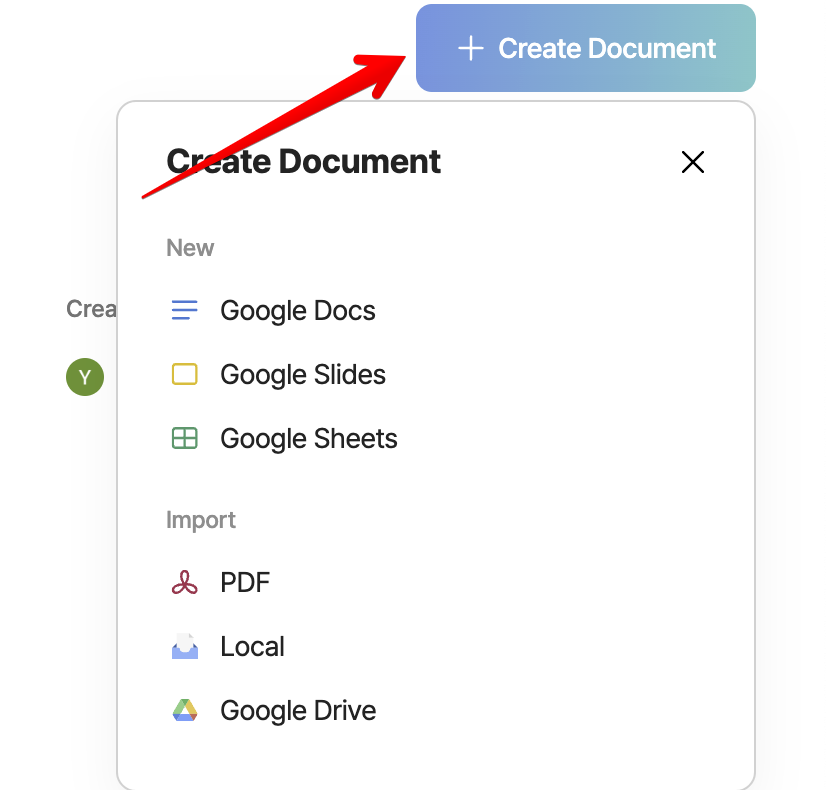
Task: Click the Create Document button
Action: pyautogui.click(x=586, y=48)
